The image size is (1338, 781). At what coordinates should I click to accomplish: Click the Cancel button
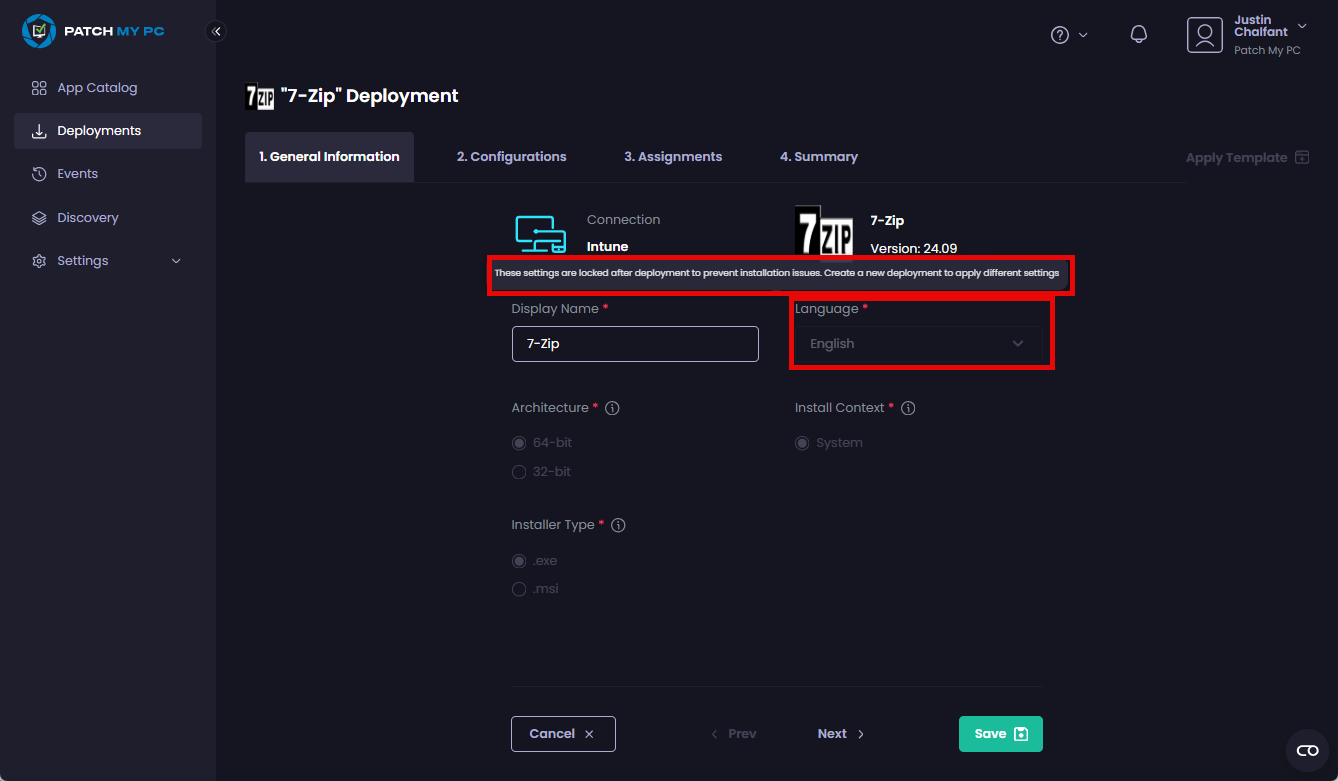click(563, 734)
